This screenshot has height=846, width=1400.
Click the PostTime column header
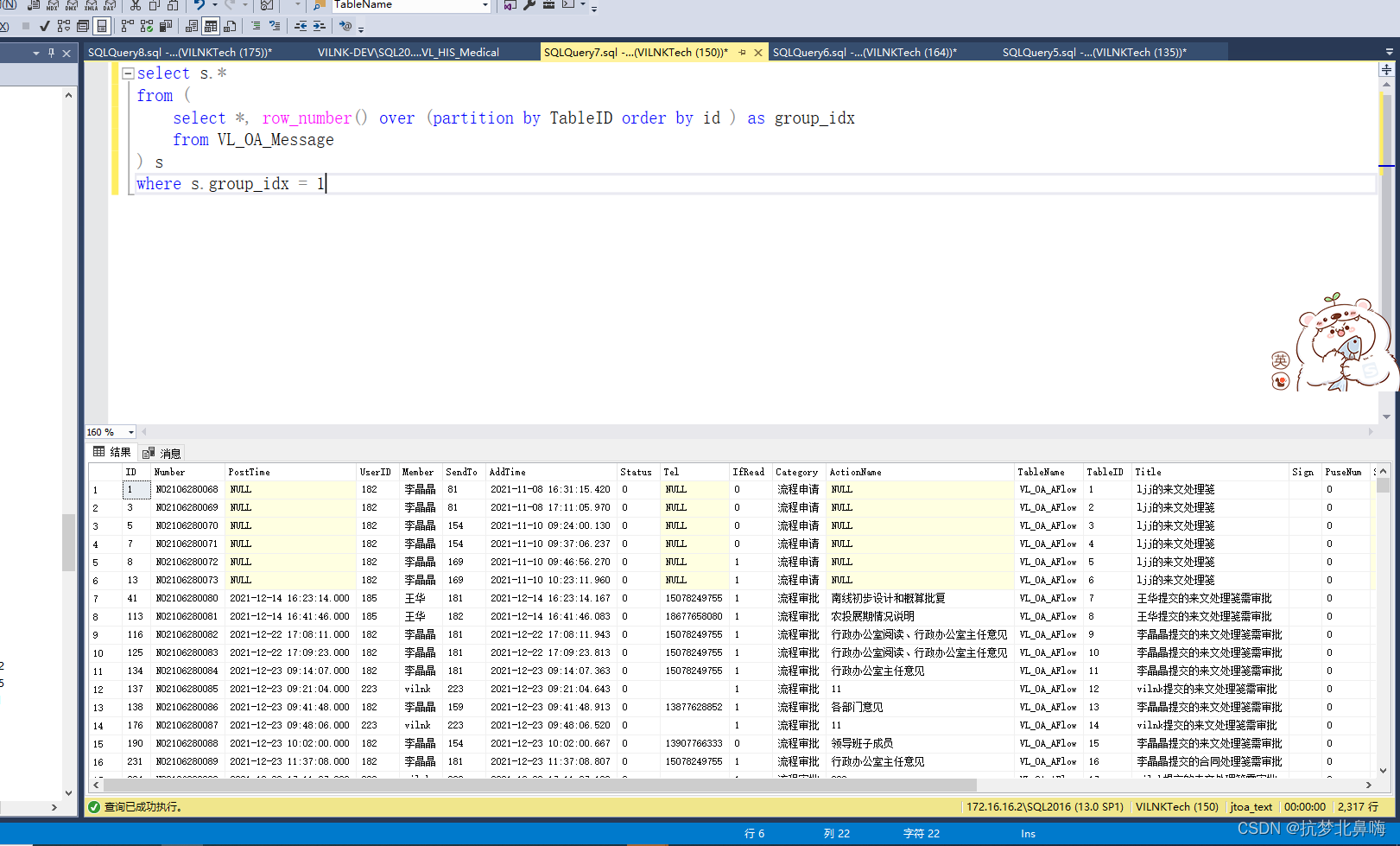pyautogui.click(x=291, y=472)
